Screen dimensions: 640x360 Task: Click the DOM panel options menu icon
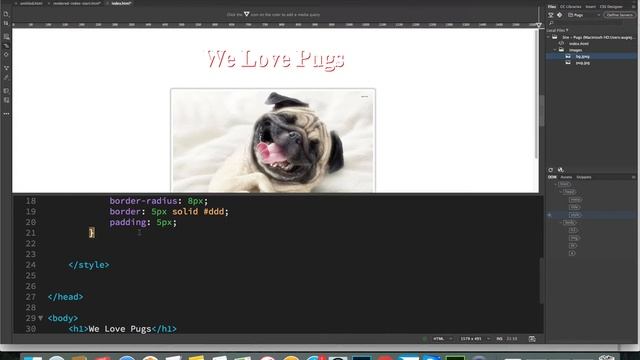(633, 177)
